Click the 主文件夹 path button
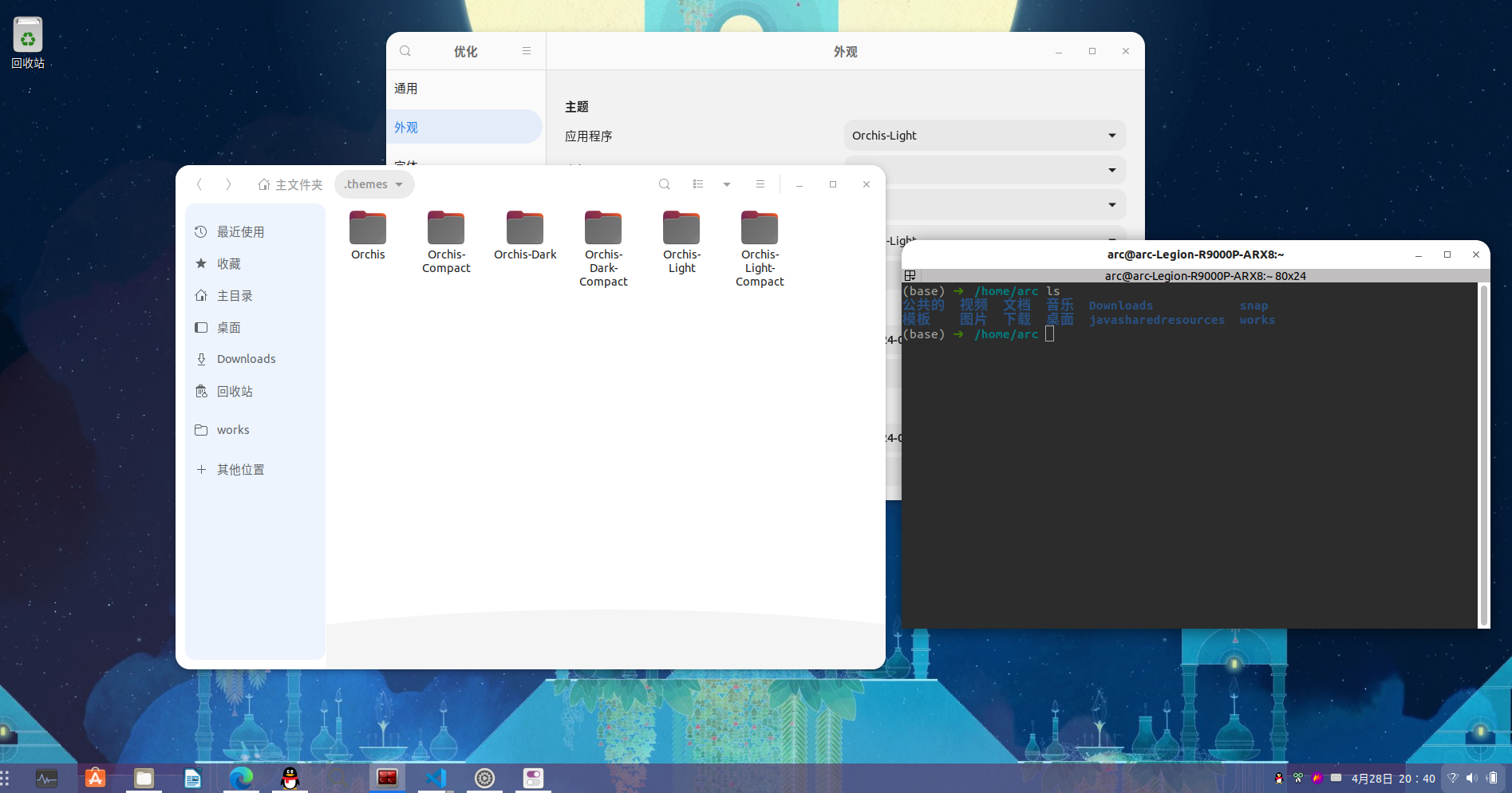The image size is (1512, 793). click(290, 184)
